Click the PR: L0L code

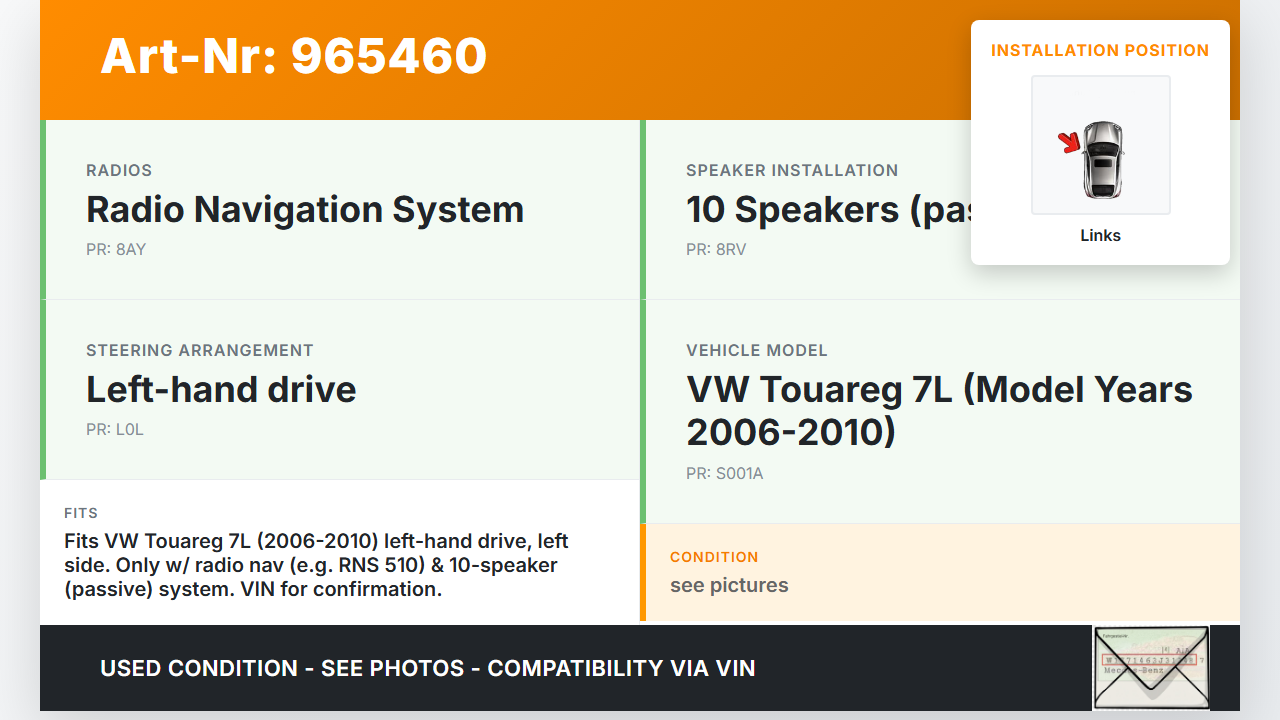[115, 430]
